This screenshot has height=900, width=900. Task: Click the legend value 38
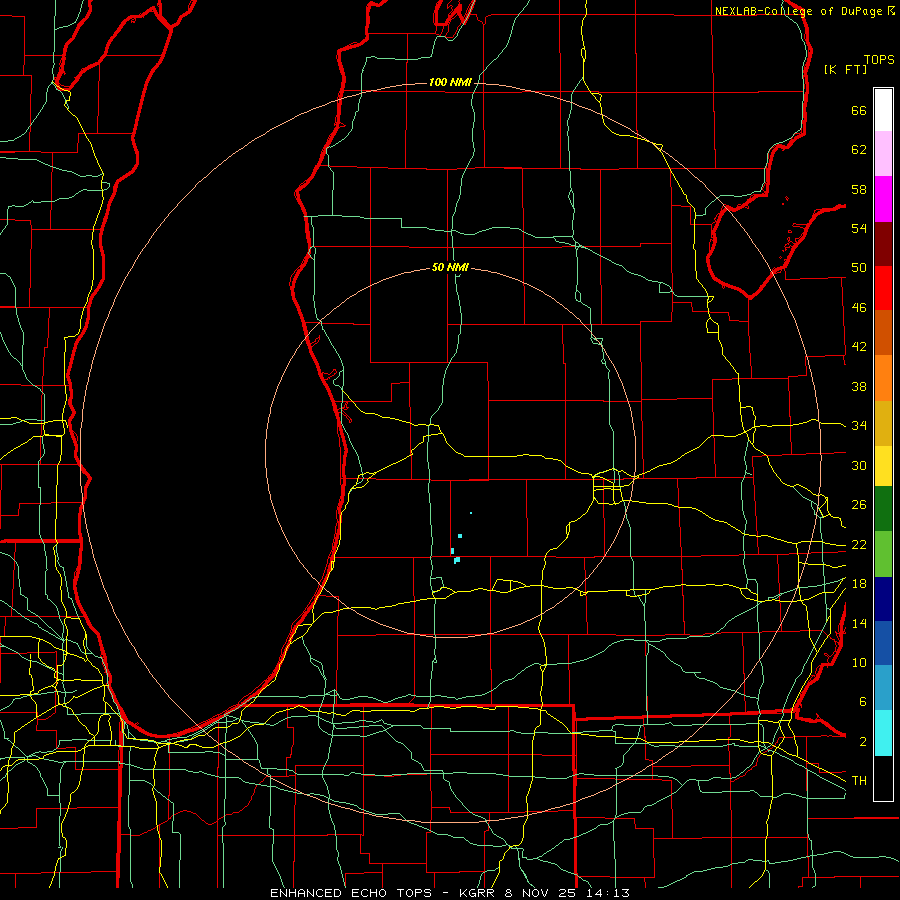tap(859, 386)
